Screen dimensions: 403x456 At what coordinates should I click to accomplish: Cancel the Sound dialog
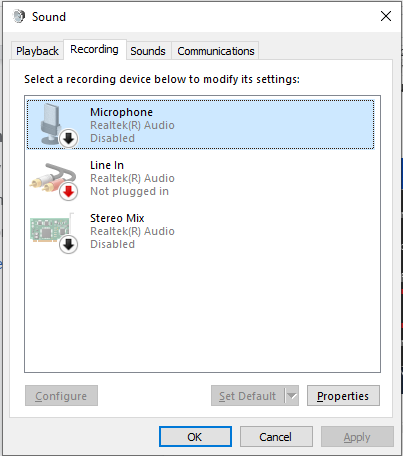coord(276,437)
